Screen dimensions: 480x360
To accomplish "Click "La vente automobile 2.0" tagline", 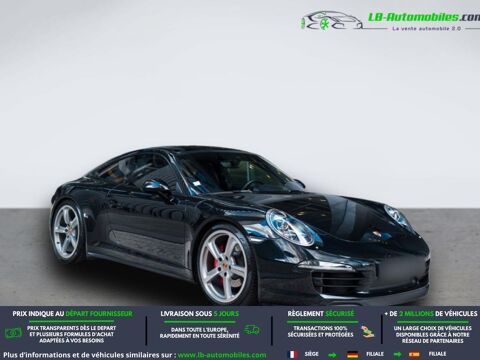I will [x=427, y=29].
